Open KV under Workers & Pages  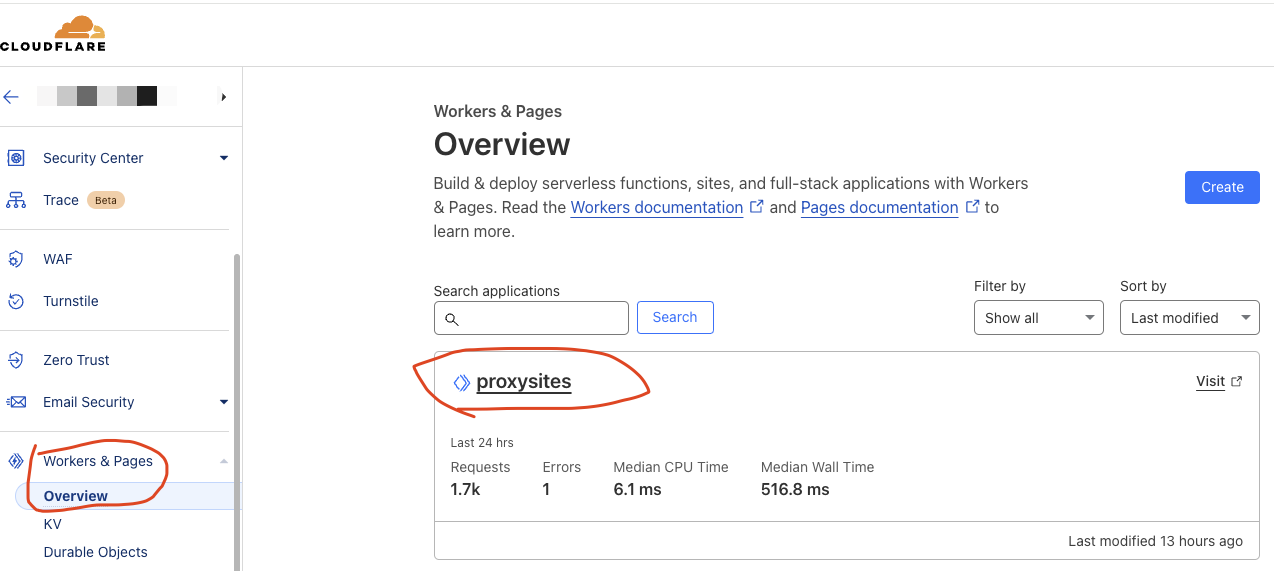[52, 524]
